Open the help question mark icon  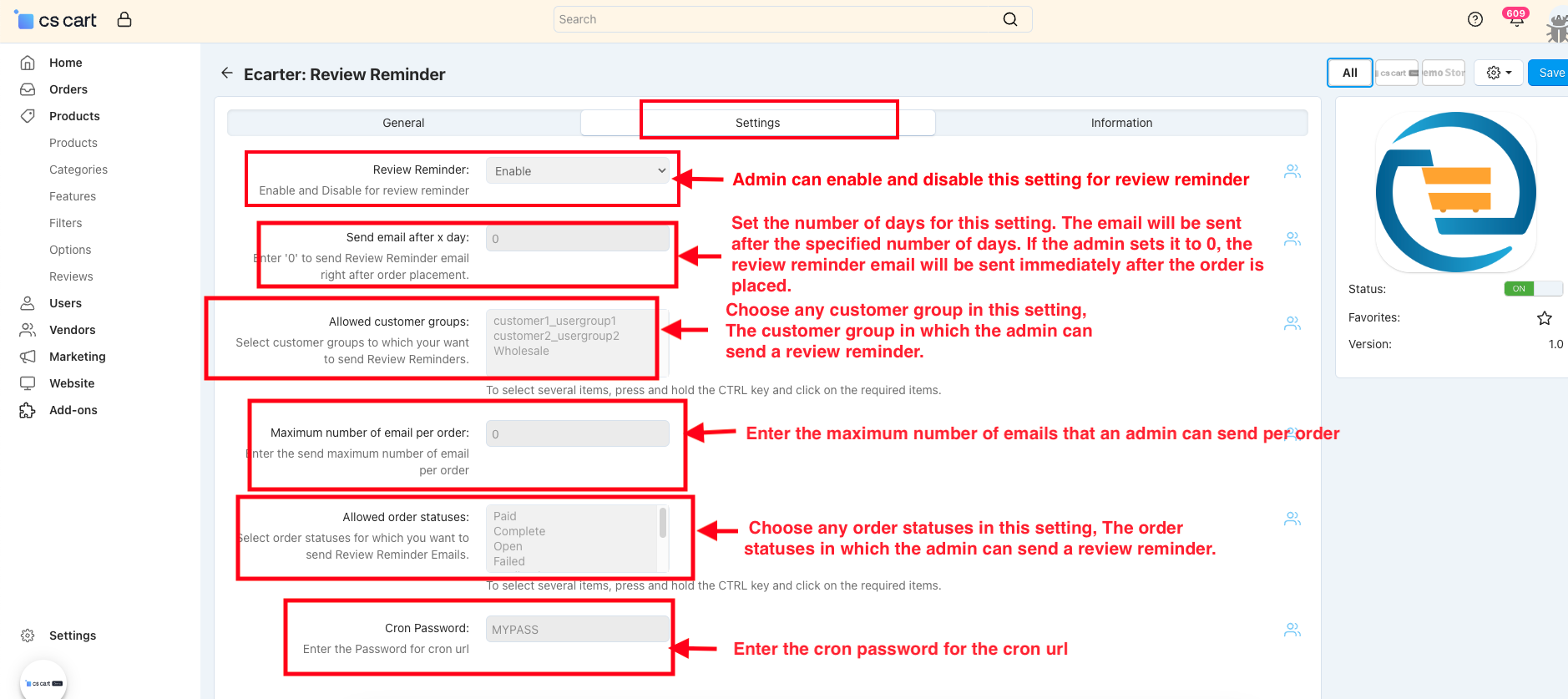1474,19
